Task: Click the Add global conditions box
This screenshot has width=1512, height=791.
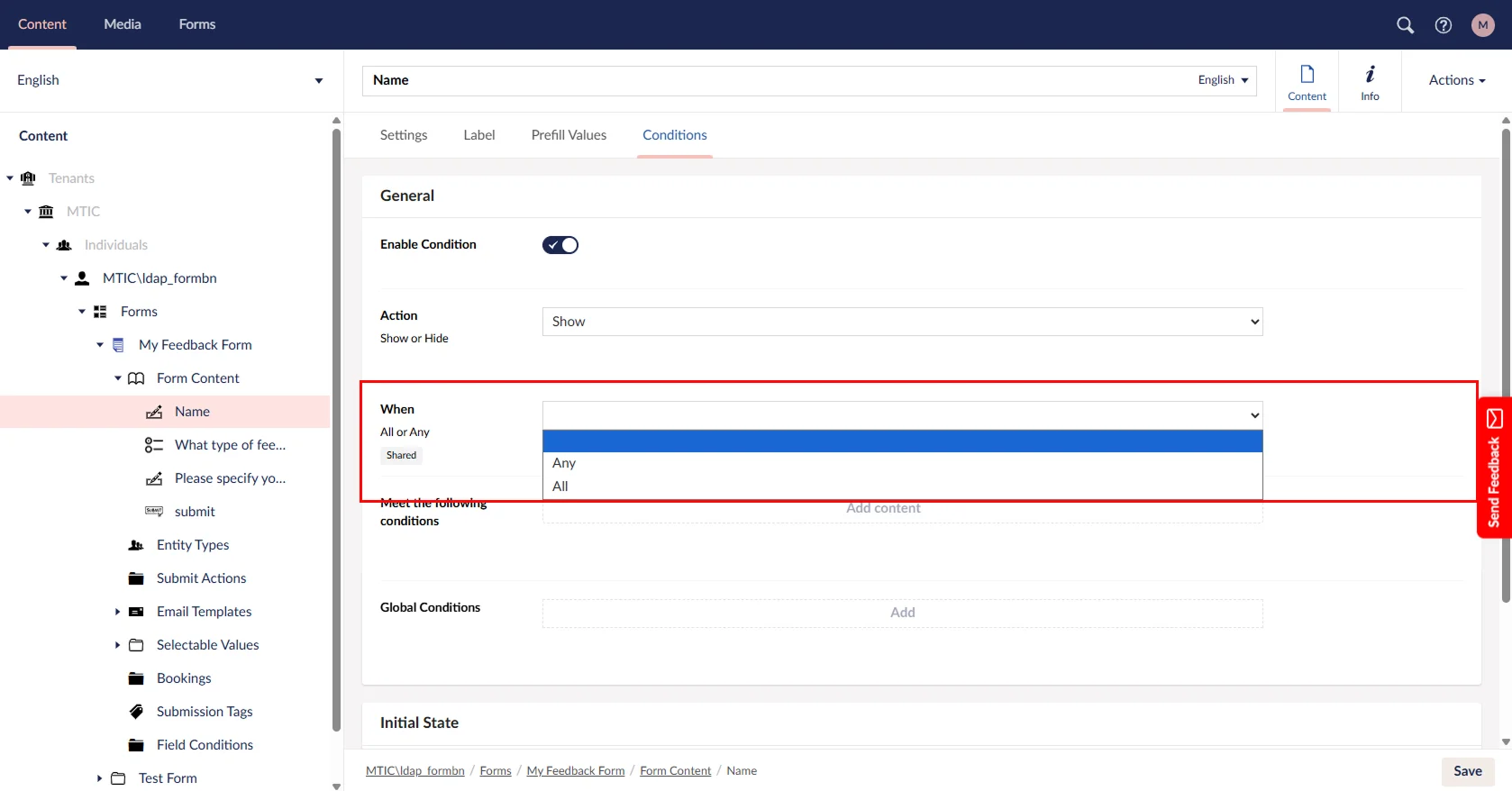Action: pyautogui.click(x=902, y=613)
